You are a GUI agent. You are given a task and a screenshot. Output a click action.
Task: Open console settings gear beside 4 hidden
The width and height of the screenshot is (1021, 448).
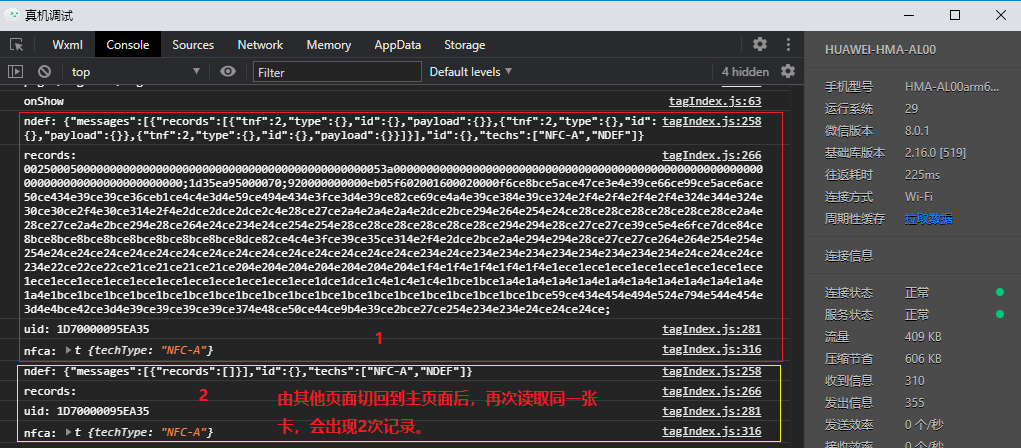click(x=788, y=71)
